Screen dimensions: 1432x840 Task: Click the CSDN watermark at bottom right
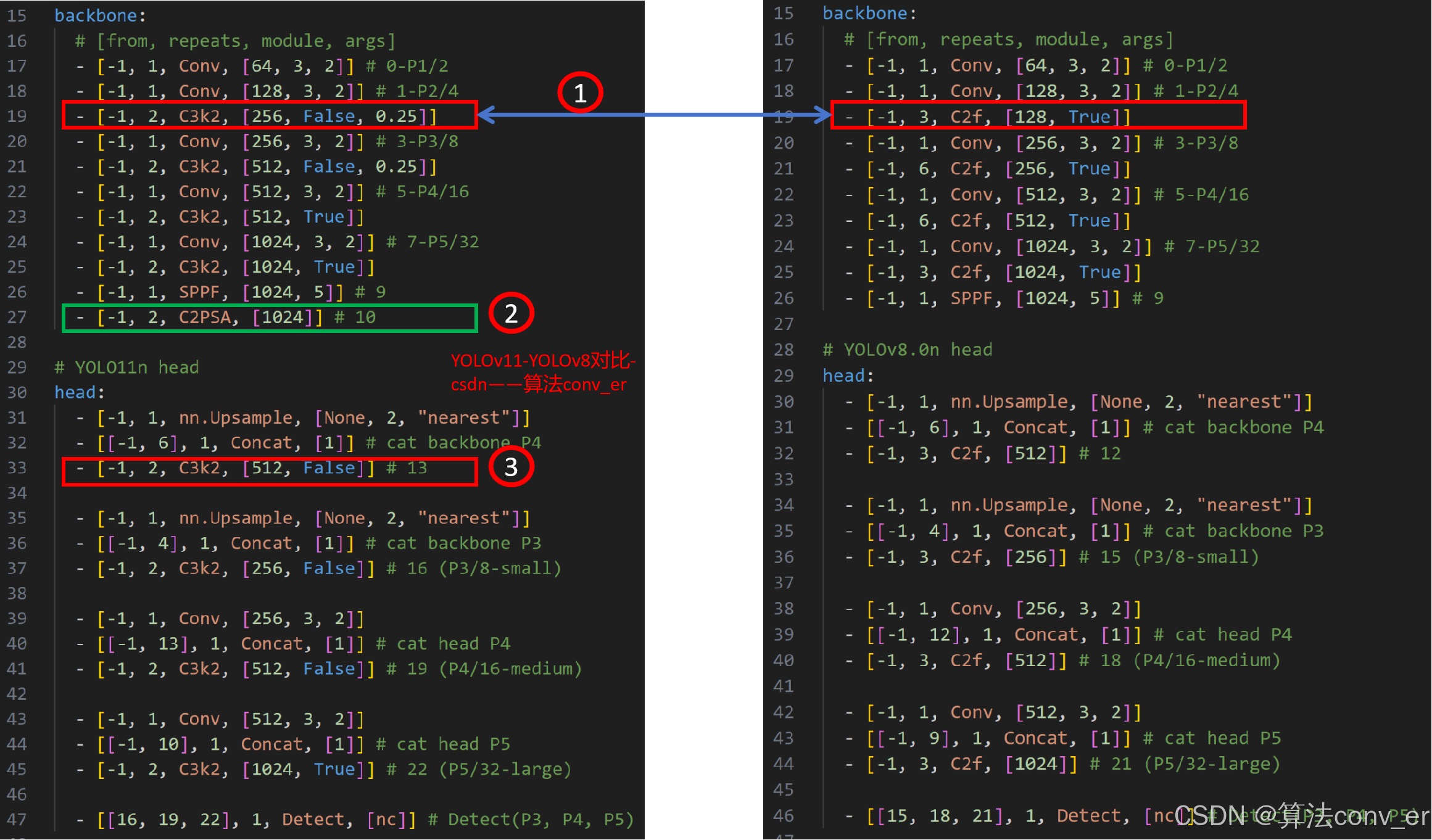[x=1301, y=815]
